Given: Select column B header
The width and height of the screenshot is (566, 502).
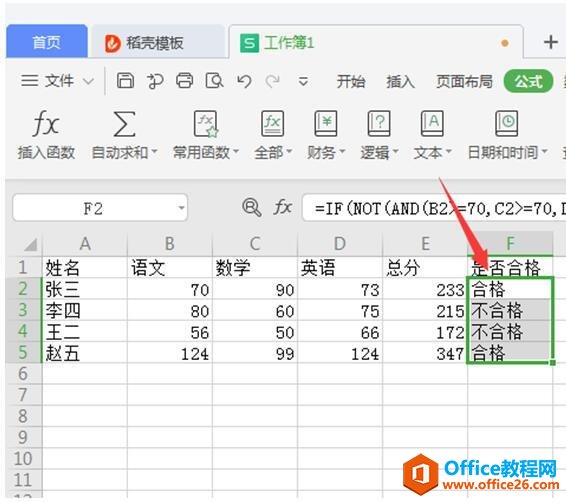Looking at the screenshot, I should 170,244.
